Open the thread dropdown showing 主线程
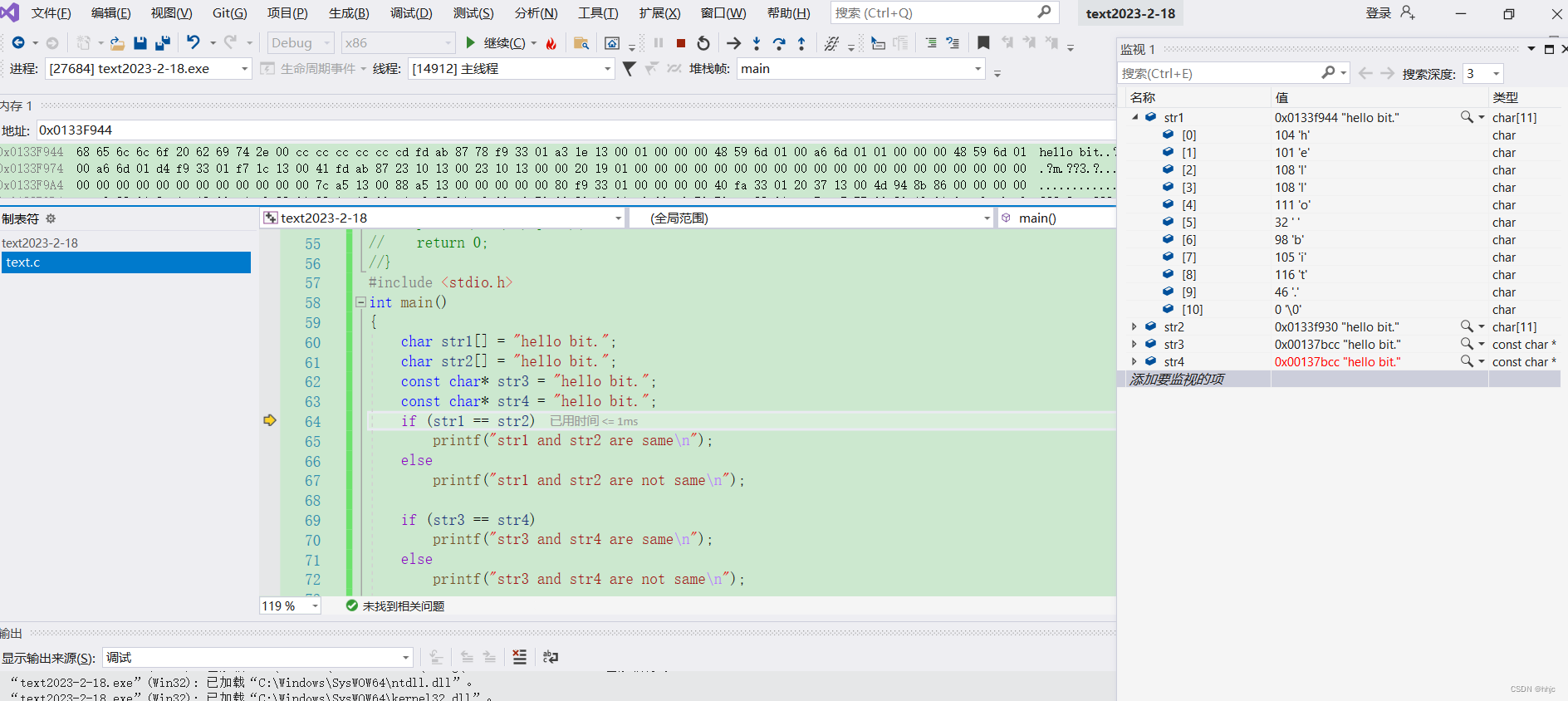Image resolution: width=1568 pixels, height=701 pixels. click(510, 69)
